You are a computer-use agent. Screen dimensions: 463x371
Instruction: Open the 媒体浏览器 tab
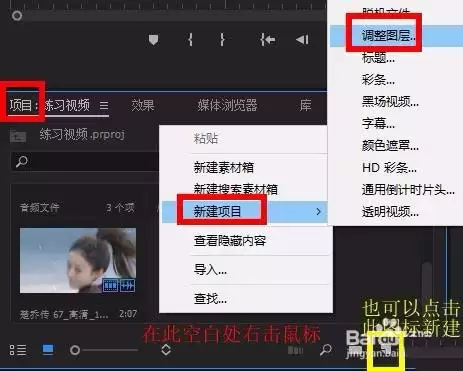click(227, 105)
